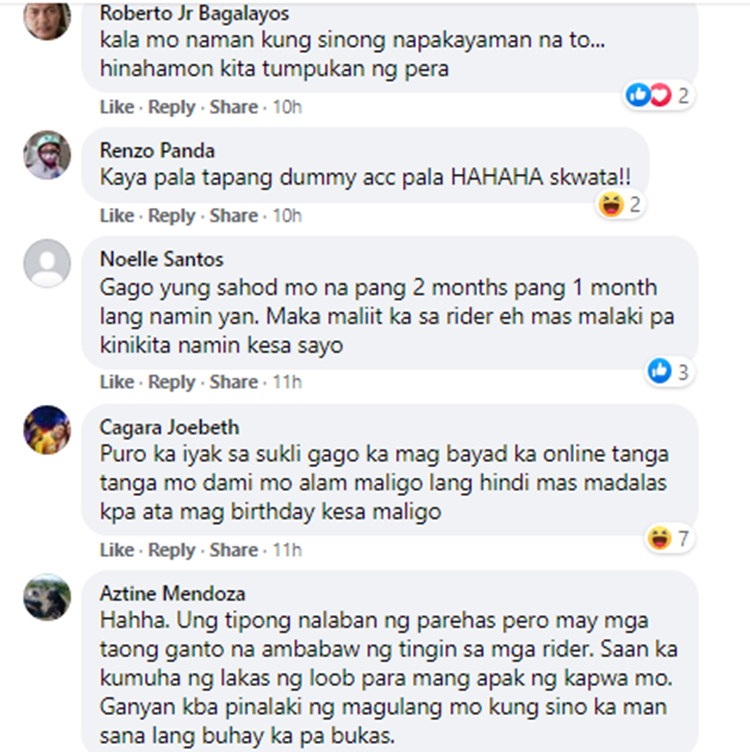Open Noelle Santos's default avatar

click(x=47, y=263)
